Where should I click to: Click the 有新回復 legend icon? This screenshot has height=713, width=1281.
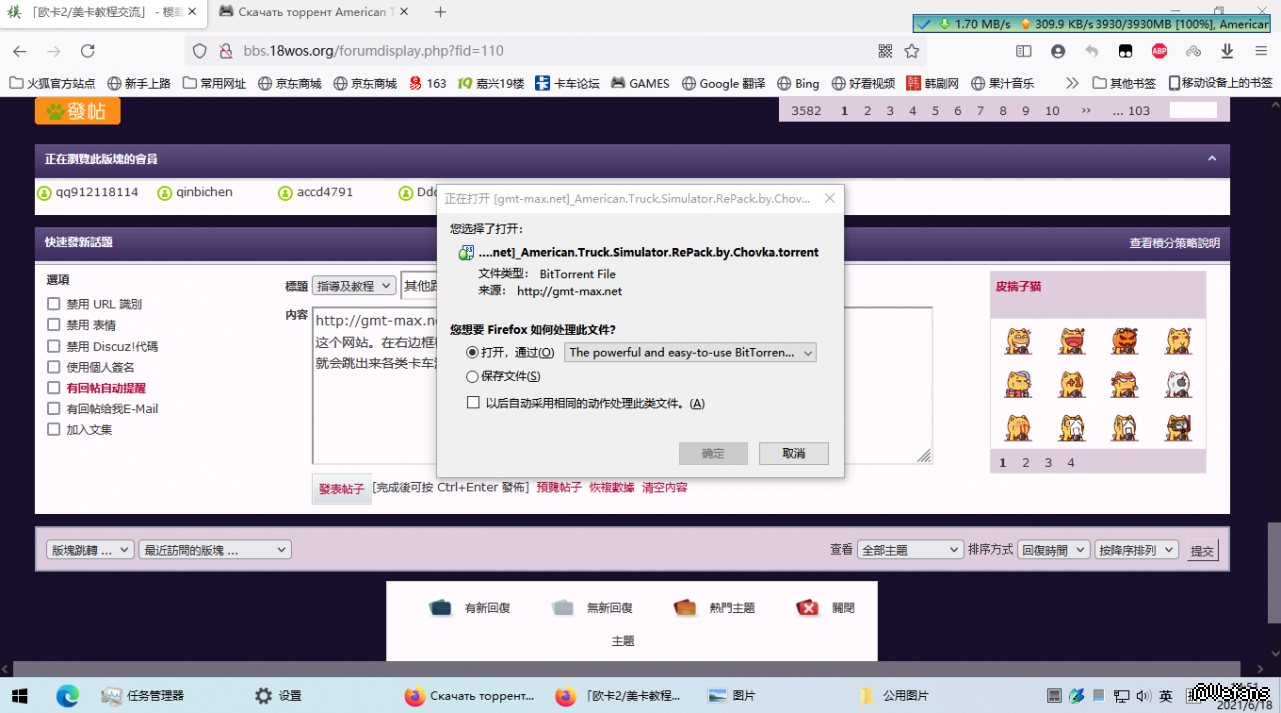441,607
